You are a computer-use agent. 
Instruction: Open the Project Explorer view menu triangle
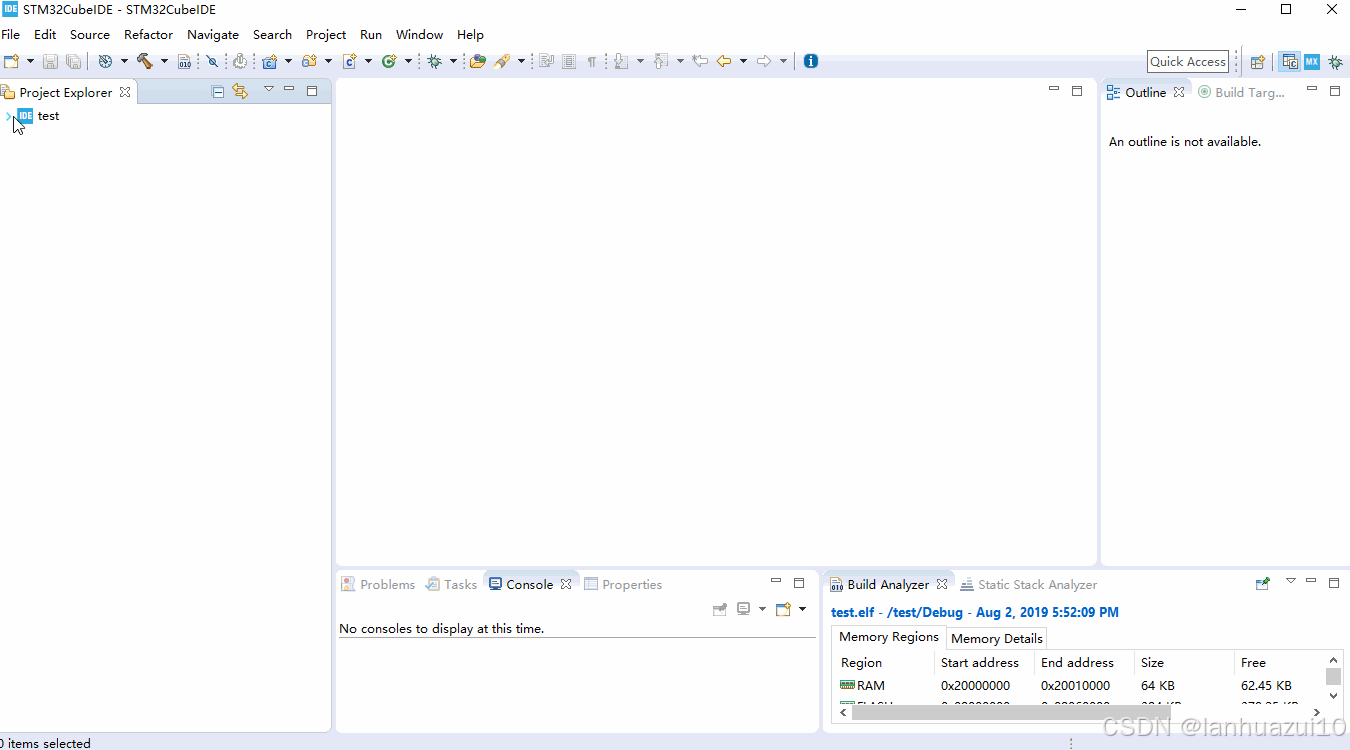pyautogui.click(x=268, y=89)
